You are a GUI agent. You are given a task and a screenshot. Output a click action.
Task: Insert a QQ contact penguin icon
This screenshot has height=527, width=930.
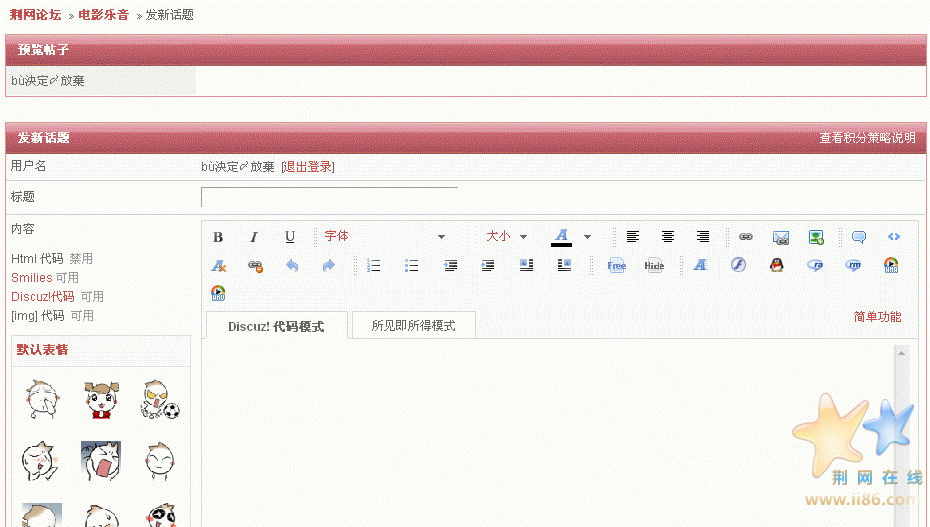click(776, 265)
